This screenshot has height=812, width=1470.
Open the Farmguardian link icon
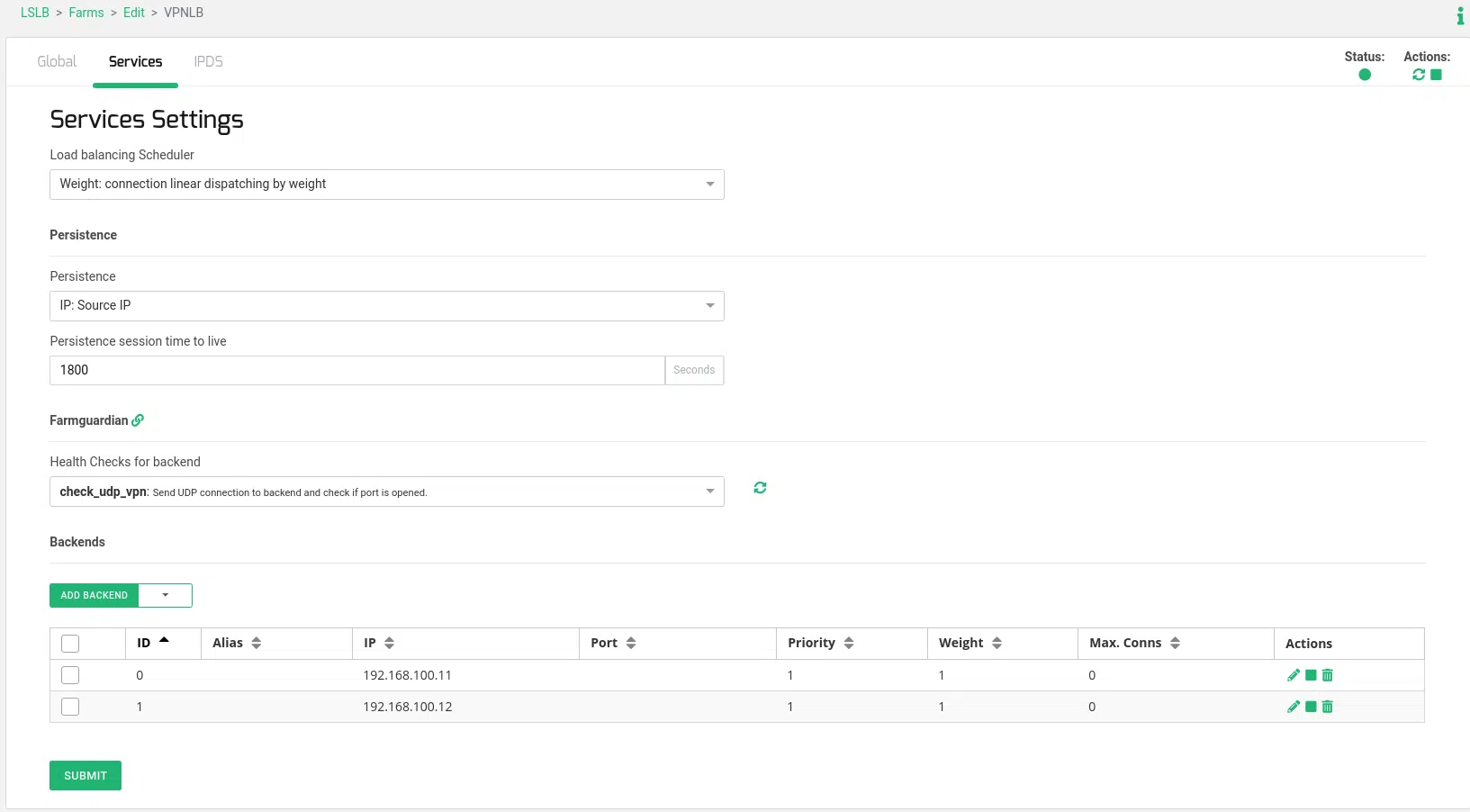(138, 420)
